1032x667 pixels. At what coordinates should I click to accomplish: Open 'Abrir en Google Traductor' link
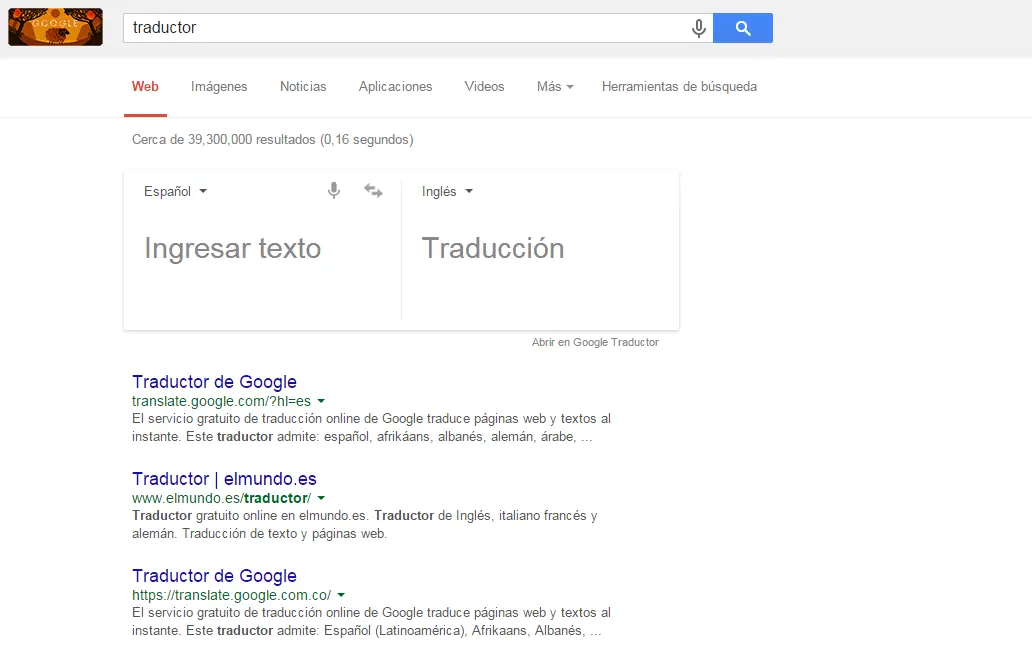coord(595,342)
